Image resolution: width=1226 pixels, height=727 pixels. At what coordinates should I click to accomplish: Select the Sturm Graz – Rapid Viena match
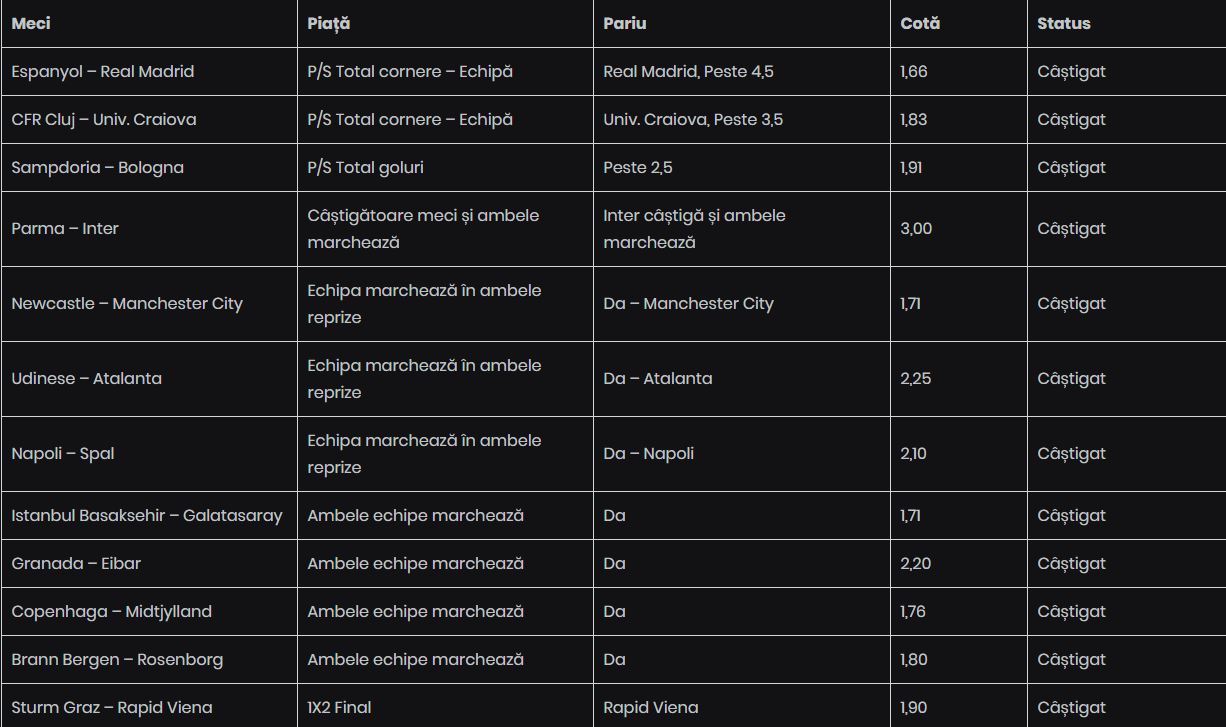[x=112, y=708]
